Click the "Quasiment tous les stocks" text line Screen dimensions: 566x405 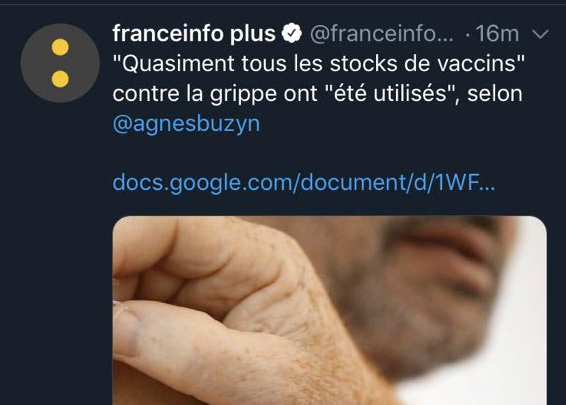318,63
